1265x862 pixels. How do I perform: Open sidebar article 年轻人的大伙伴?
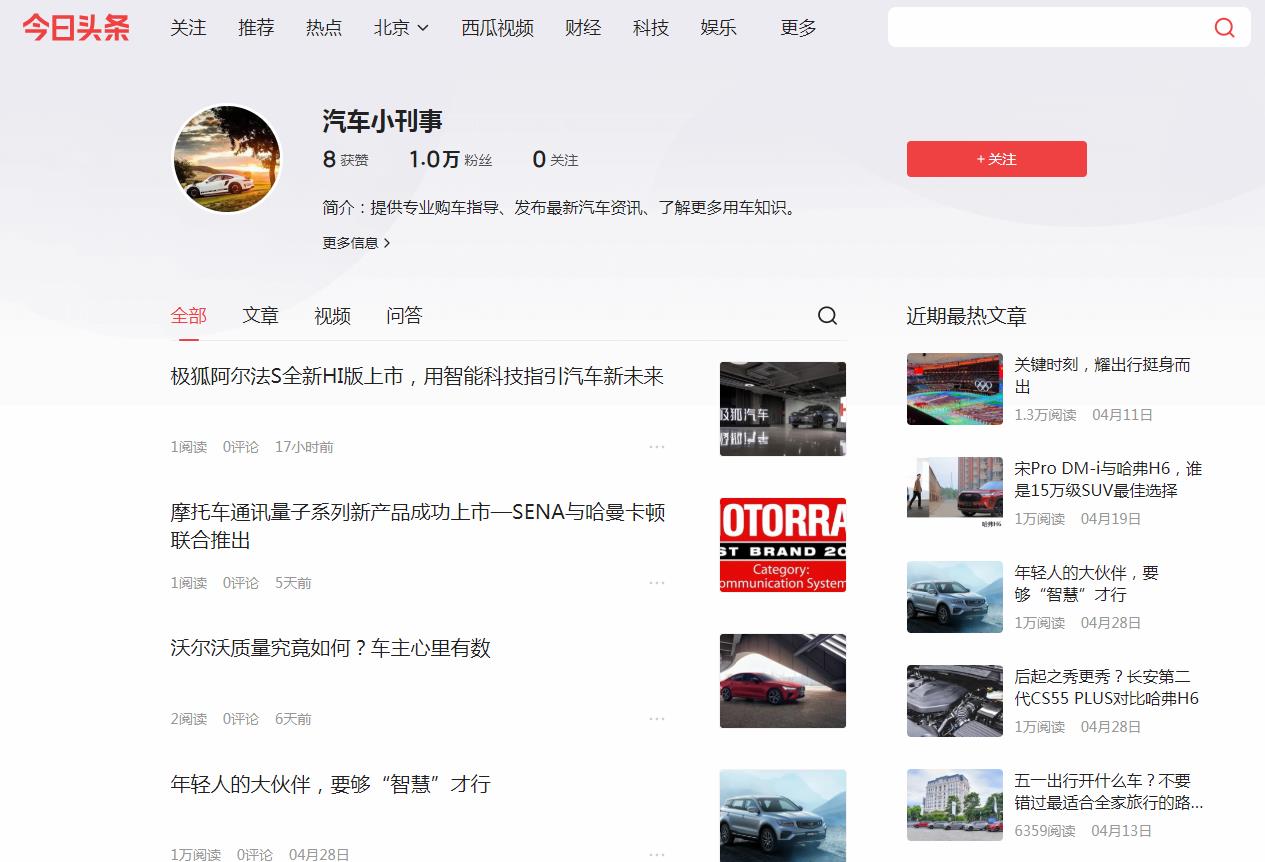(x=1086, y=584)
